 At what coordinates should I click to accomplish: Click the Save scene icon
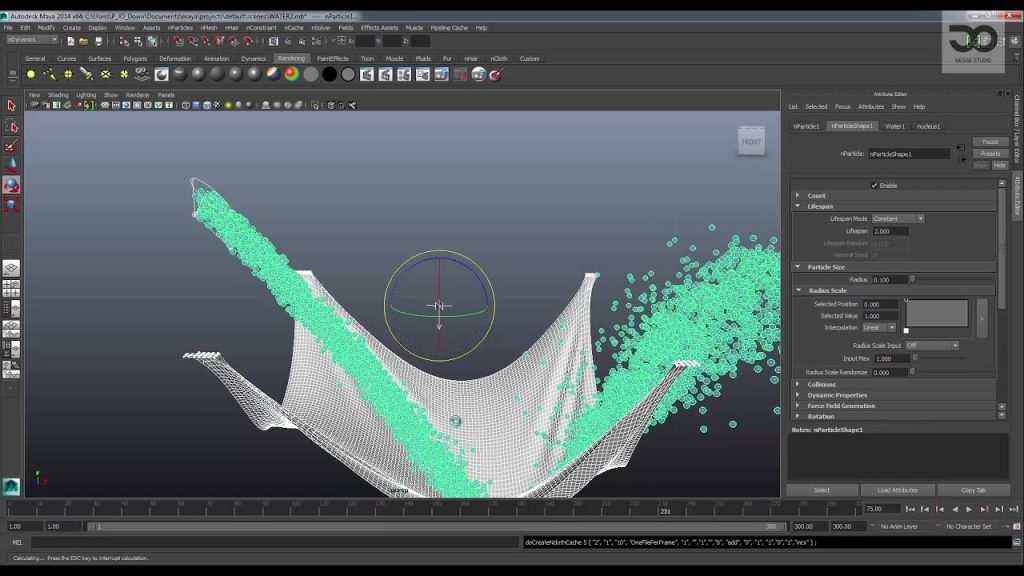[99, 41]
